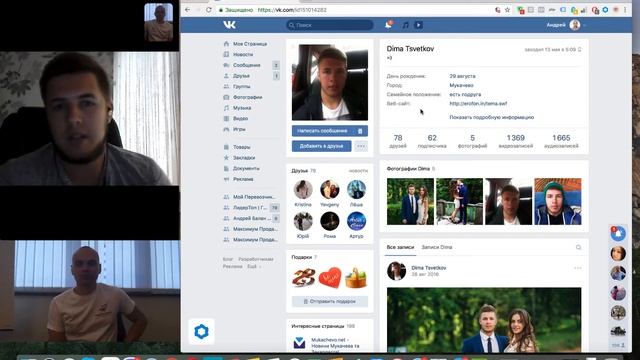Click the 78 друзей counter

398,141
